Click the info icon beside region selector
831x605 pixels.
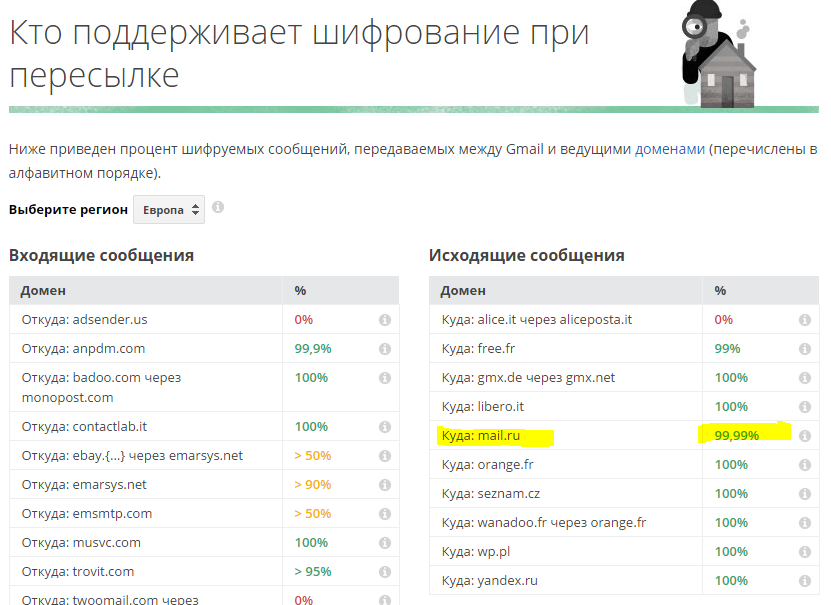coord(218,207)
